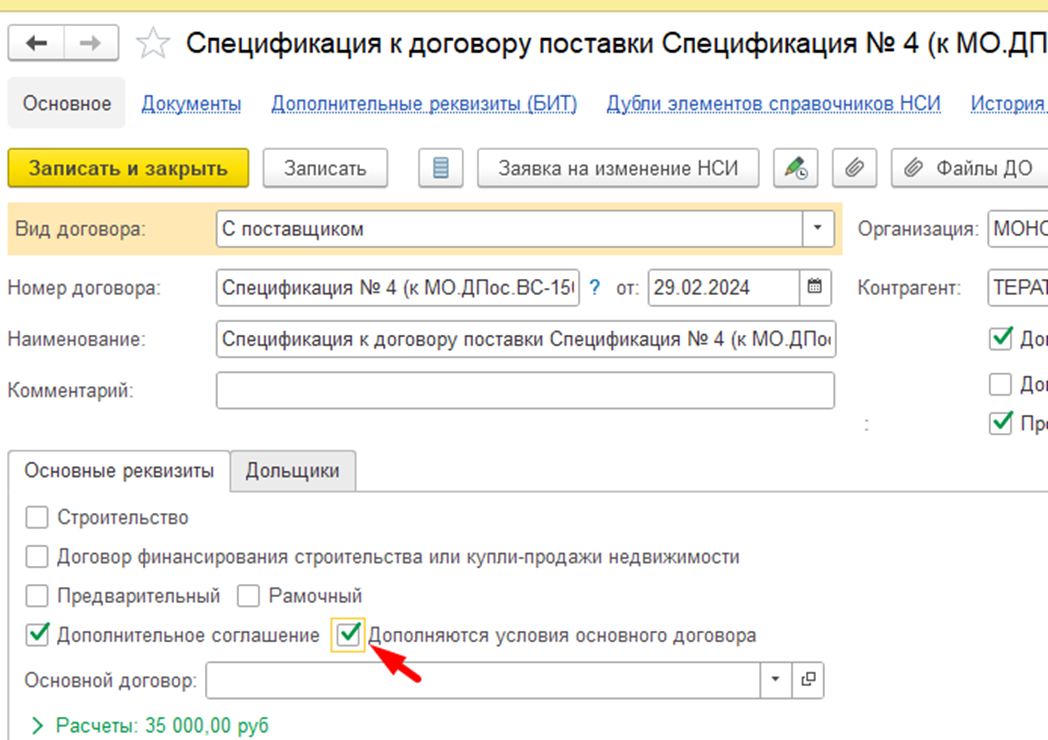Viewport: 1048px width, 740px height.
Task: Check the Рамочный checkbox
Action: (x=248, y=596)
